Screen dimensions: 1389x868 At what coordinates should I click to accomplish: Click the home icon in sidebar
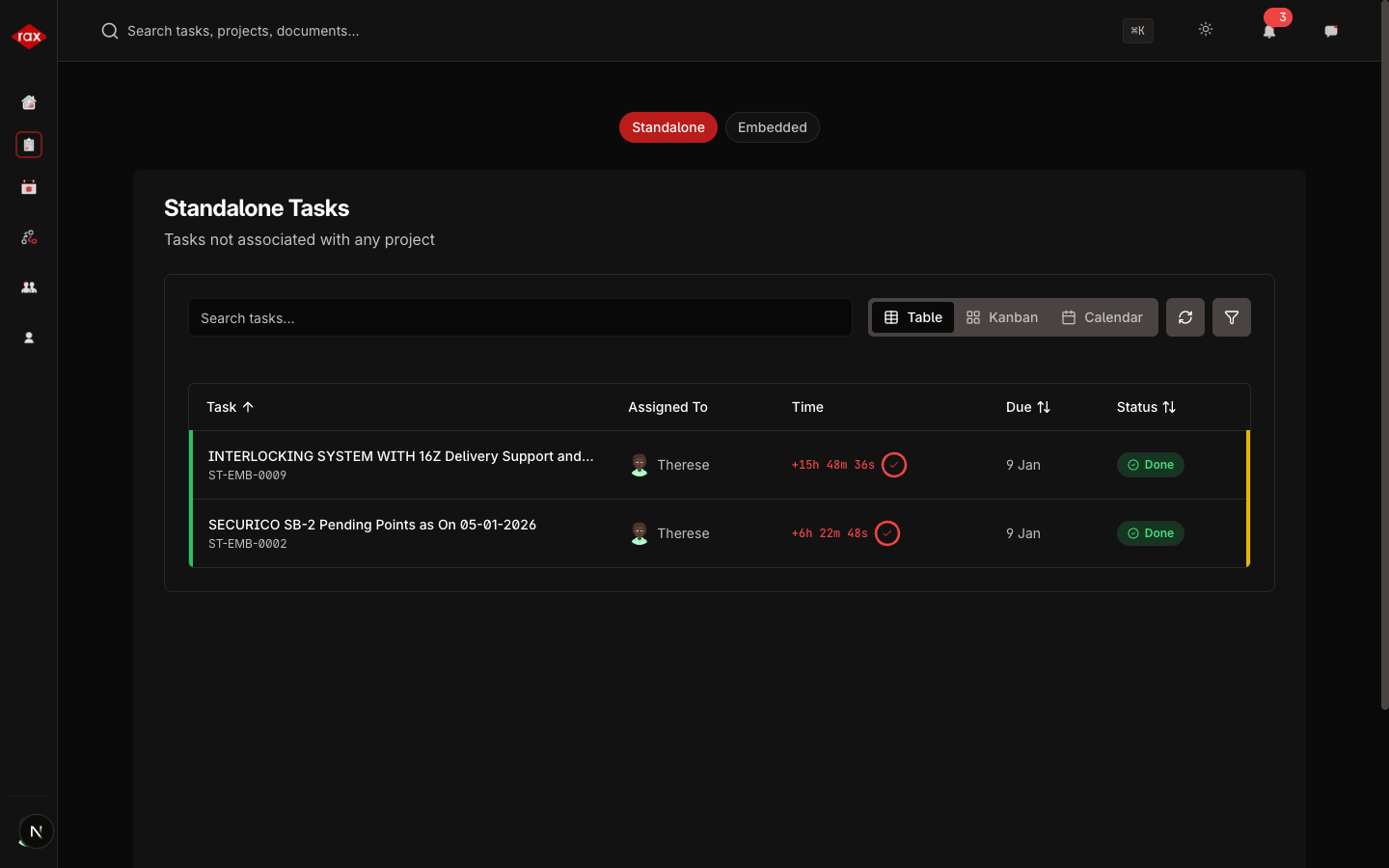[x=29, y=102]
